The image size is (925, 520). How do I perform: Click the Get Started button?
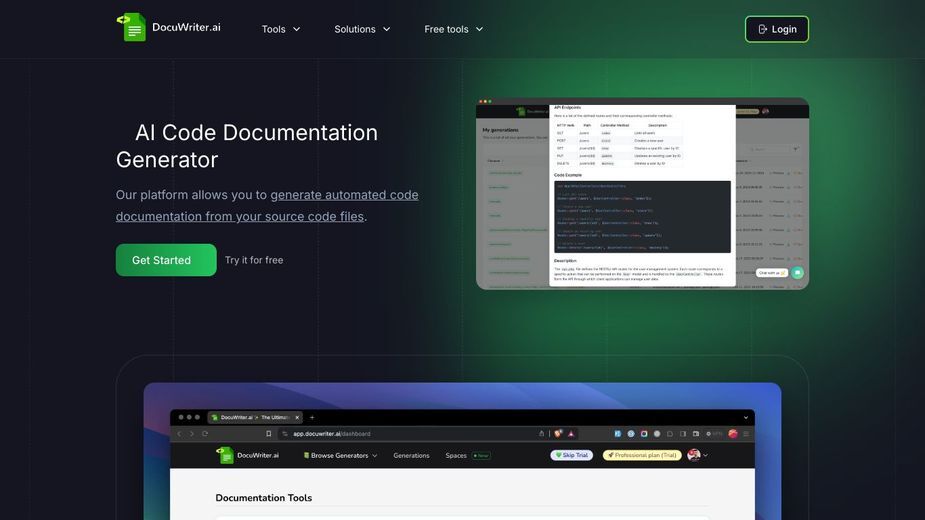(166, 260)
